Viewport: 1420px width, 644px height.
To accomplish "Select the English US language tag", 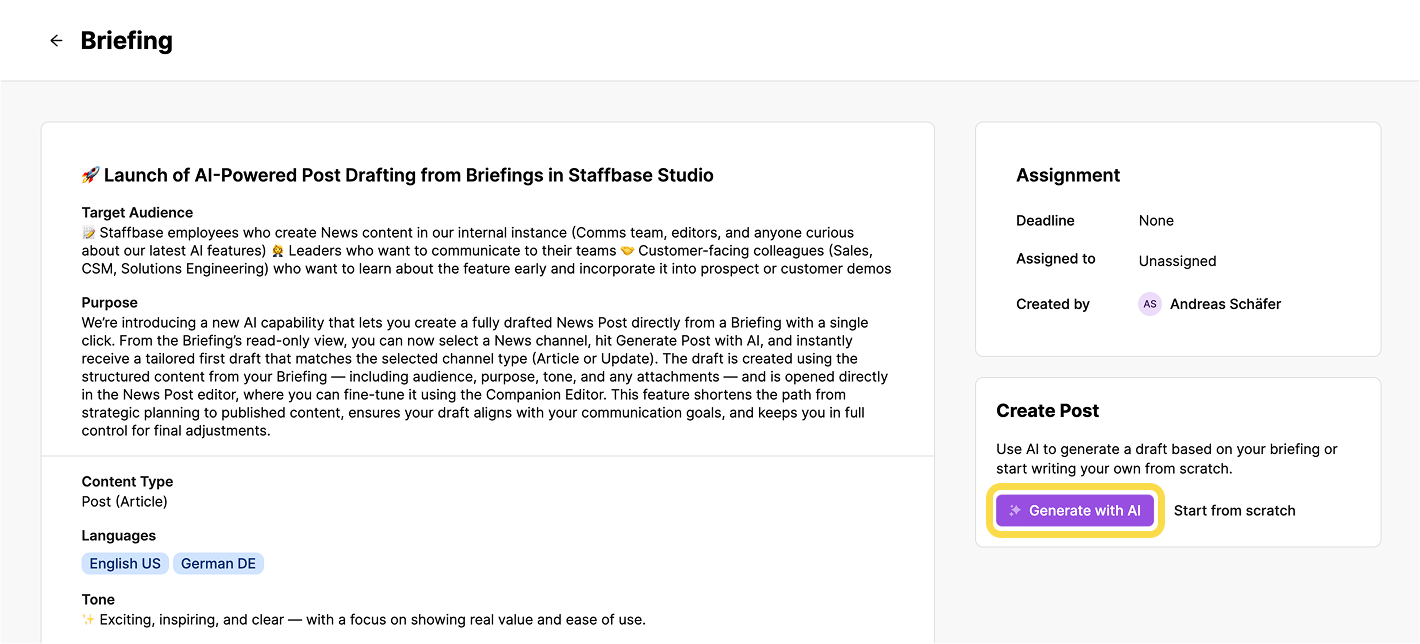I will [x=125, y=563].
